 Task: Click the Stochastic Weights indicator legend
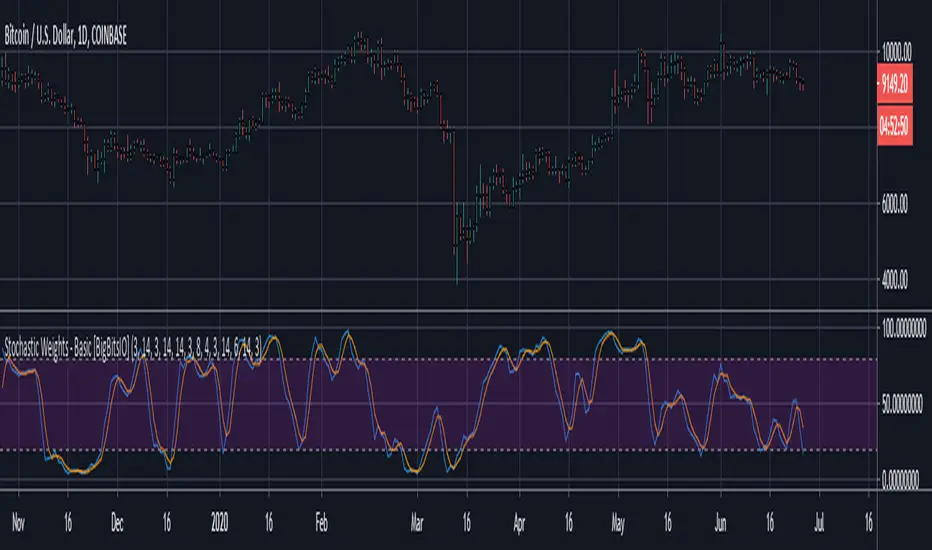click(x=133, y=348)
